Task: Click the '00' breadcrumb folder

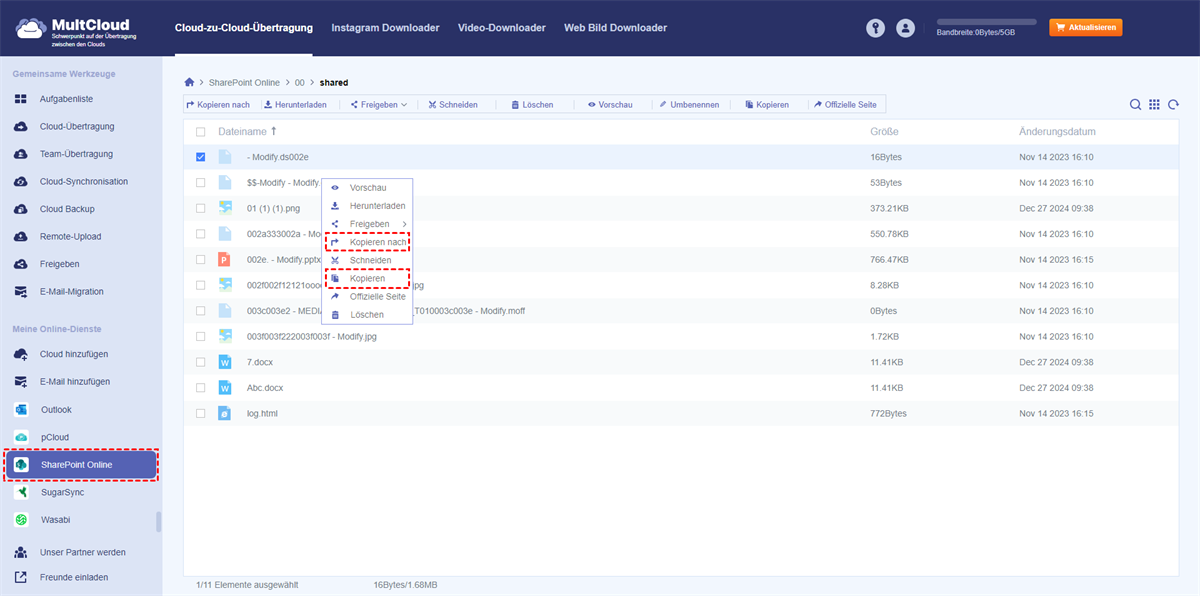Action: pos(300,82)
